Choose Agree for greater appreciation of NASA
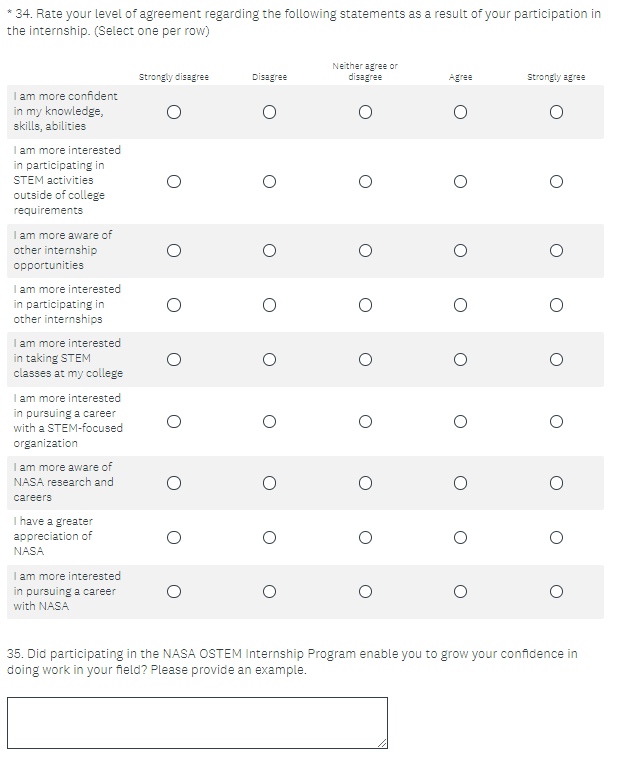 click(x=460, y=537)
